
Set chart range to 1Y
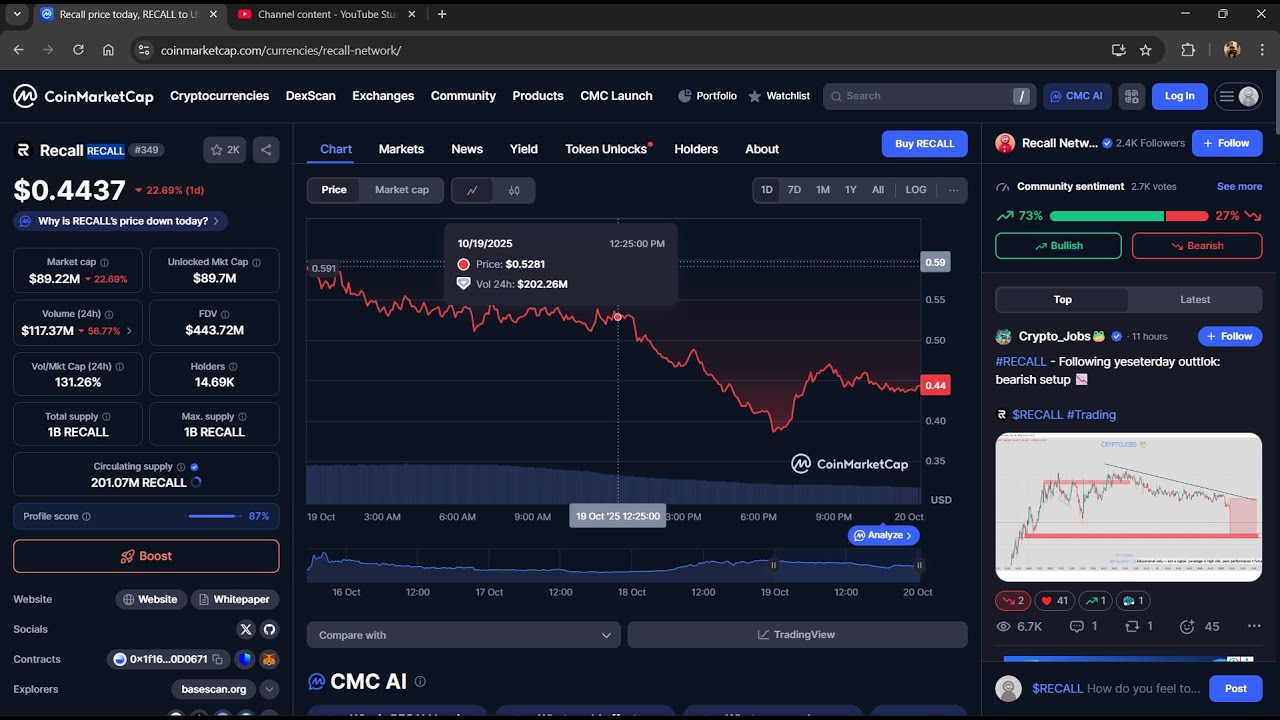coord(851,190)
